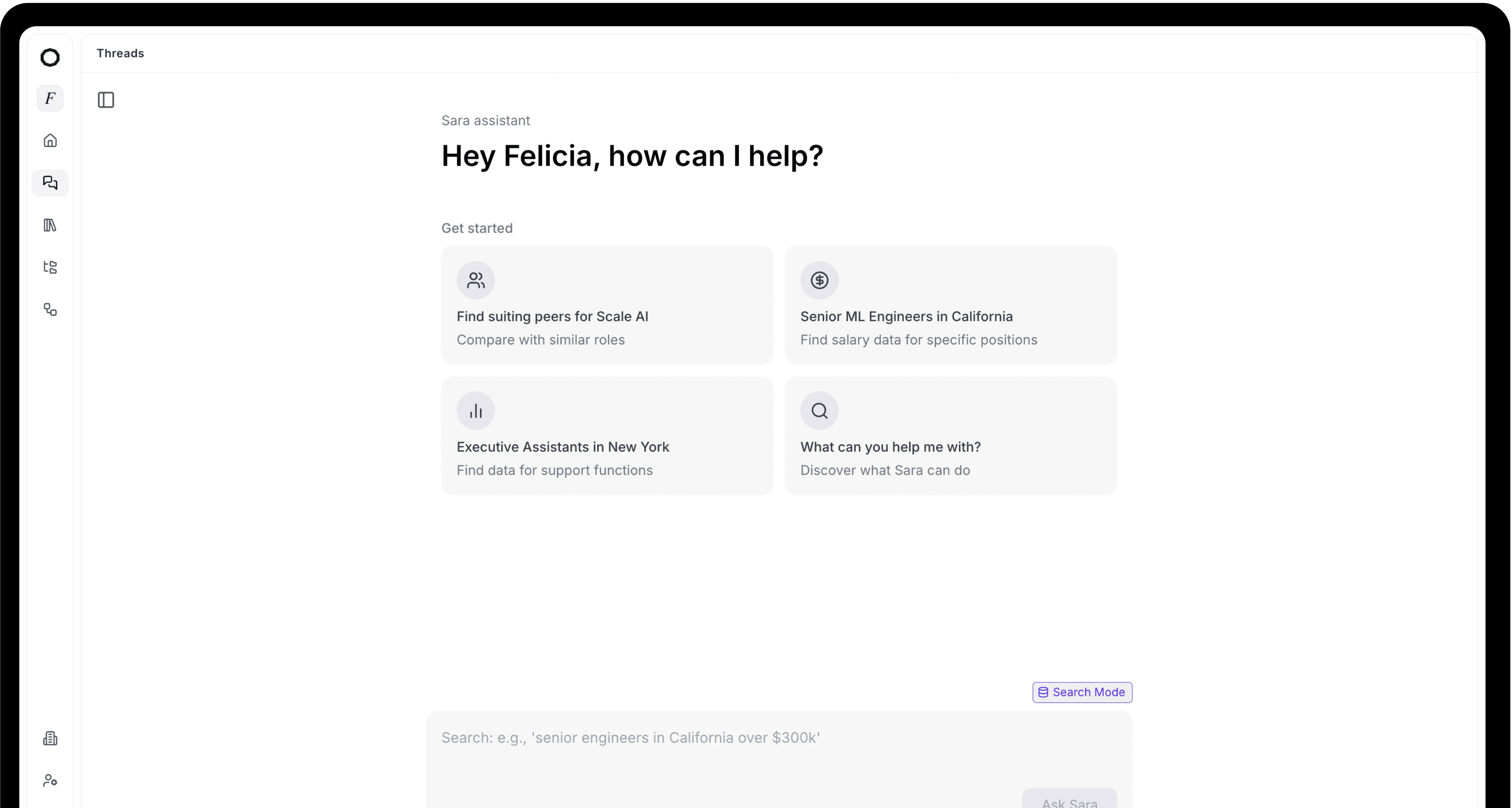Open the library books sidebar icon

coord(50,225)
